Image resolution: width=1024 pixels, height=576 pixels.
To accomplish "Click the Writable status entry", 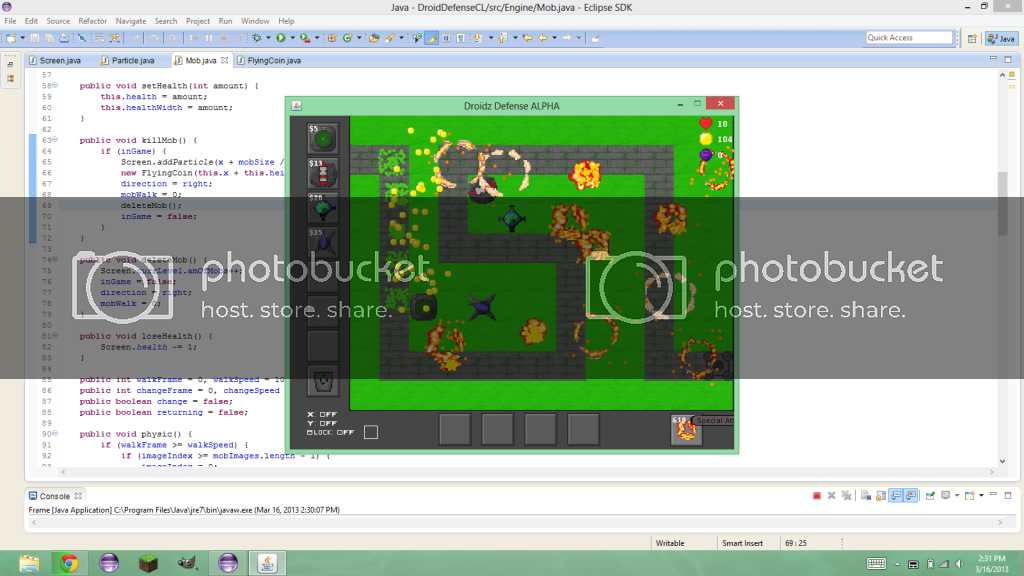I will click(670, 543).
